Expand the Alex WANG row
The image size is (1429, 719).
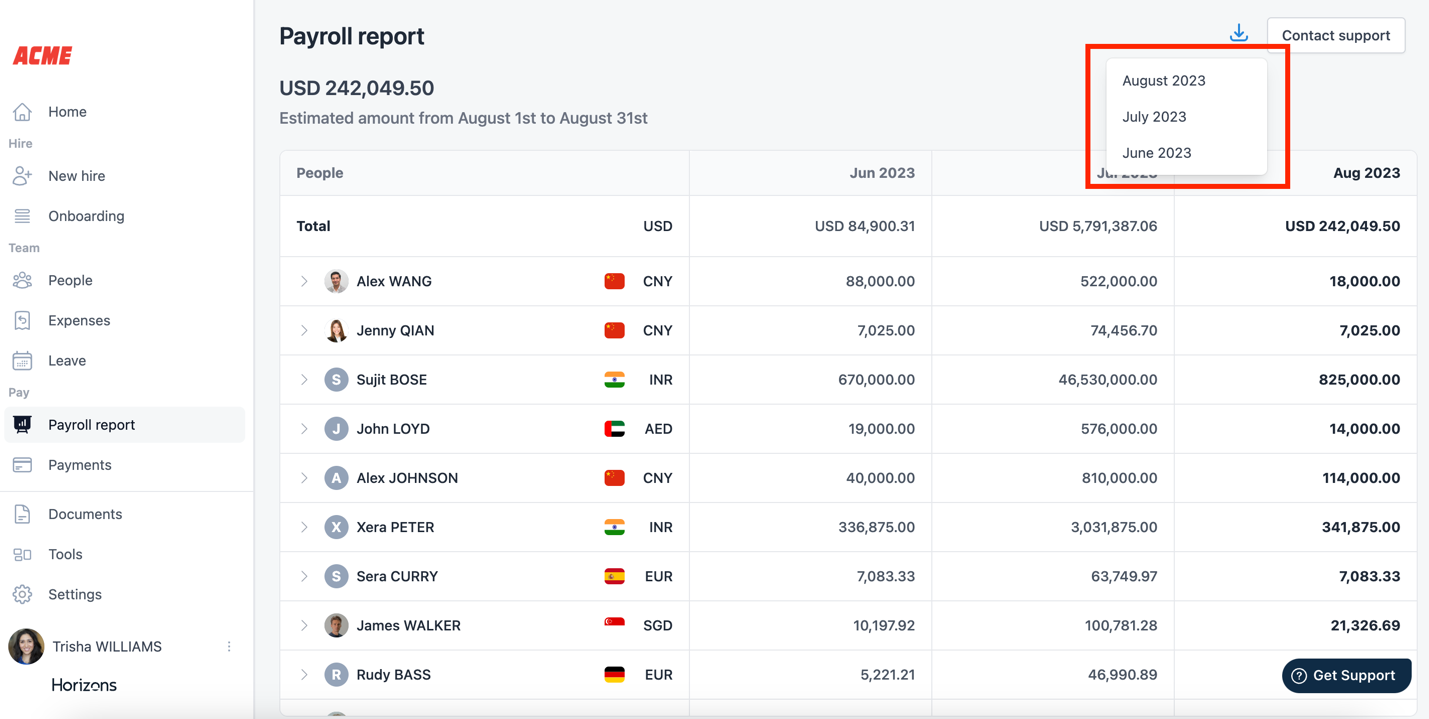click(304, 282)
